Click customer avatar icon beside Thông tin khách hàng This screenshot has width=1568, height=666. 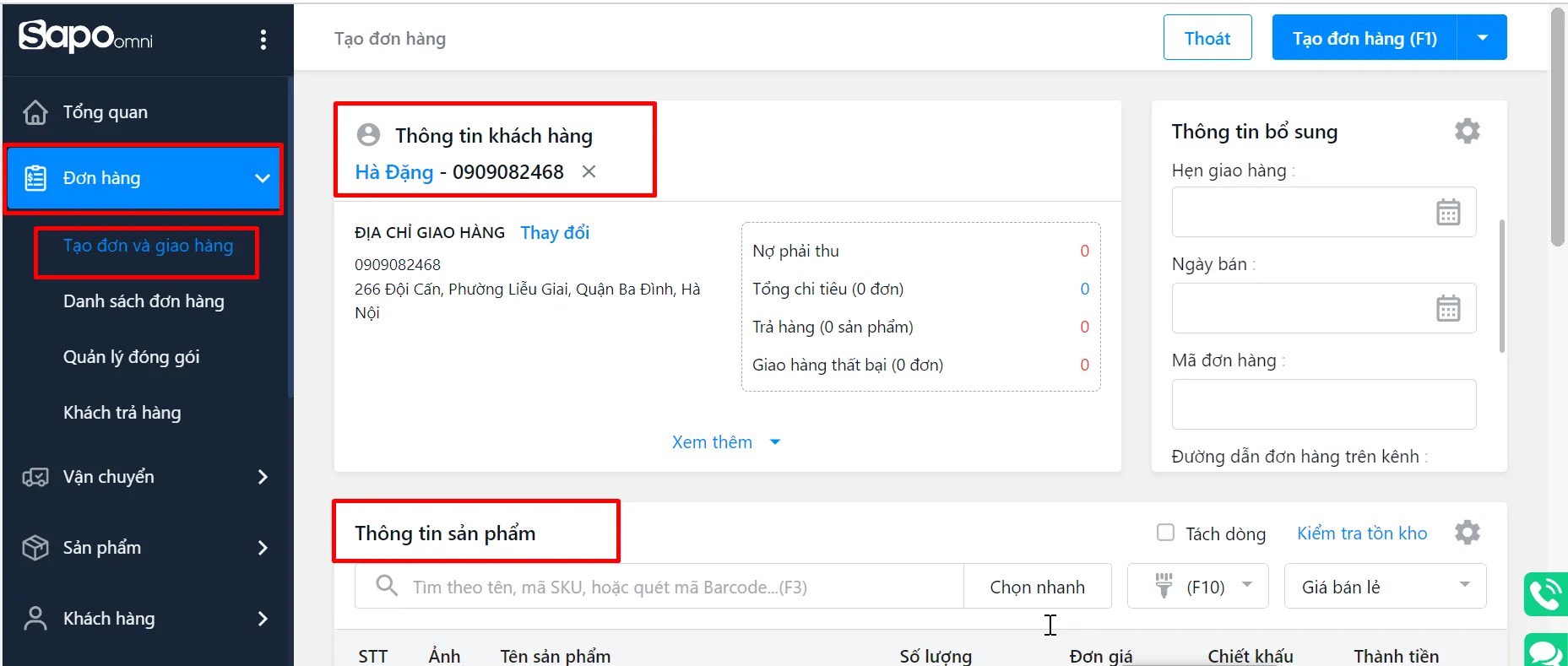(x=368, y=135)
